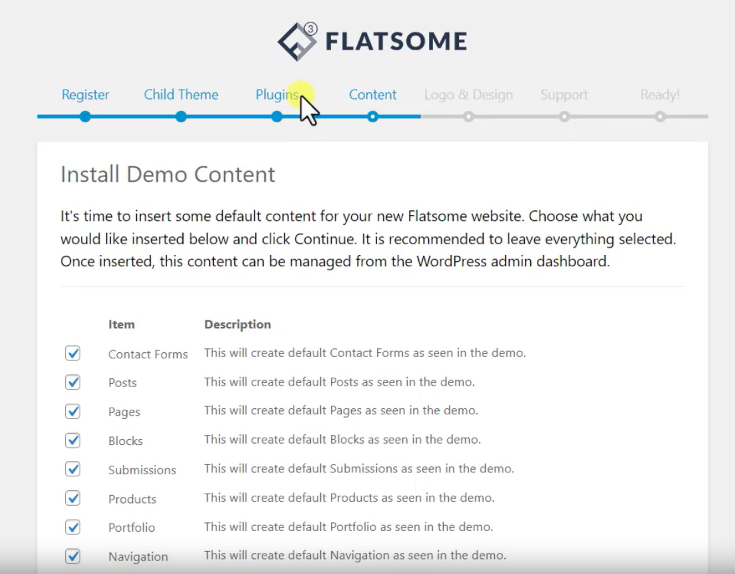Image resolution: width=735 pixels, height=574 pixels.
Task: Click the Blocks item label
Action: [x=125, y=441]
